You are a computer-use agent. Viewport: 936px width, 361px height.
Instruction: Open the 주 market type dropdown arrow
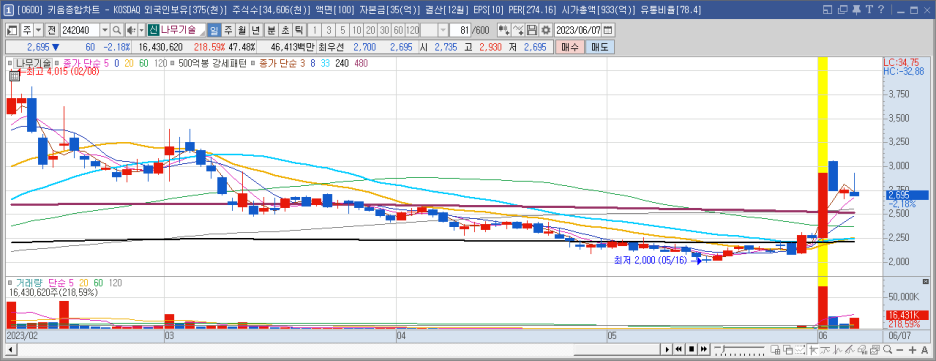coord(39,30)
